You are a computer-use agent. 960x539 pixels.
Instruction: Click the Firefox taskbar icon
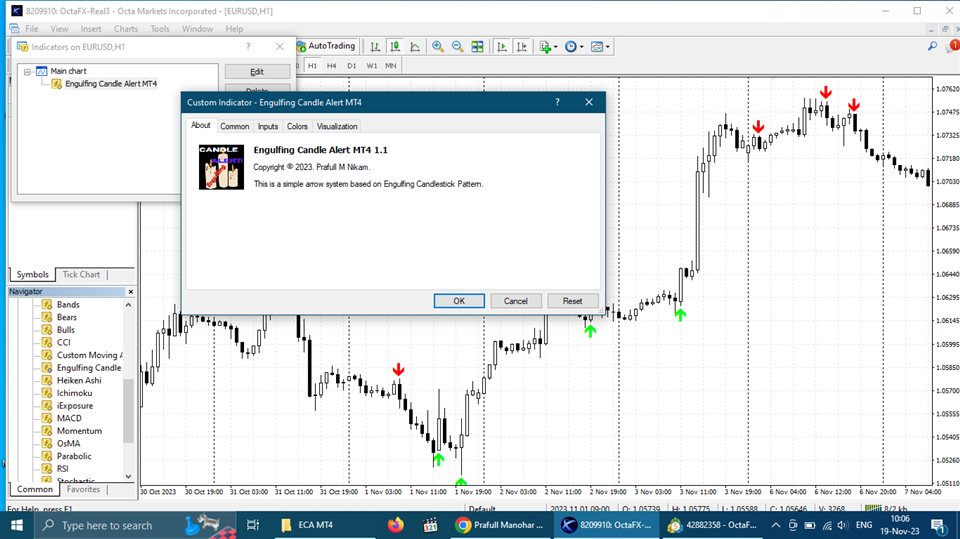pos(396,525)
